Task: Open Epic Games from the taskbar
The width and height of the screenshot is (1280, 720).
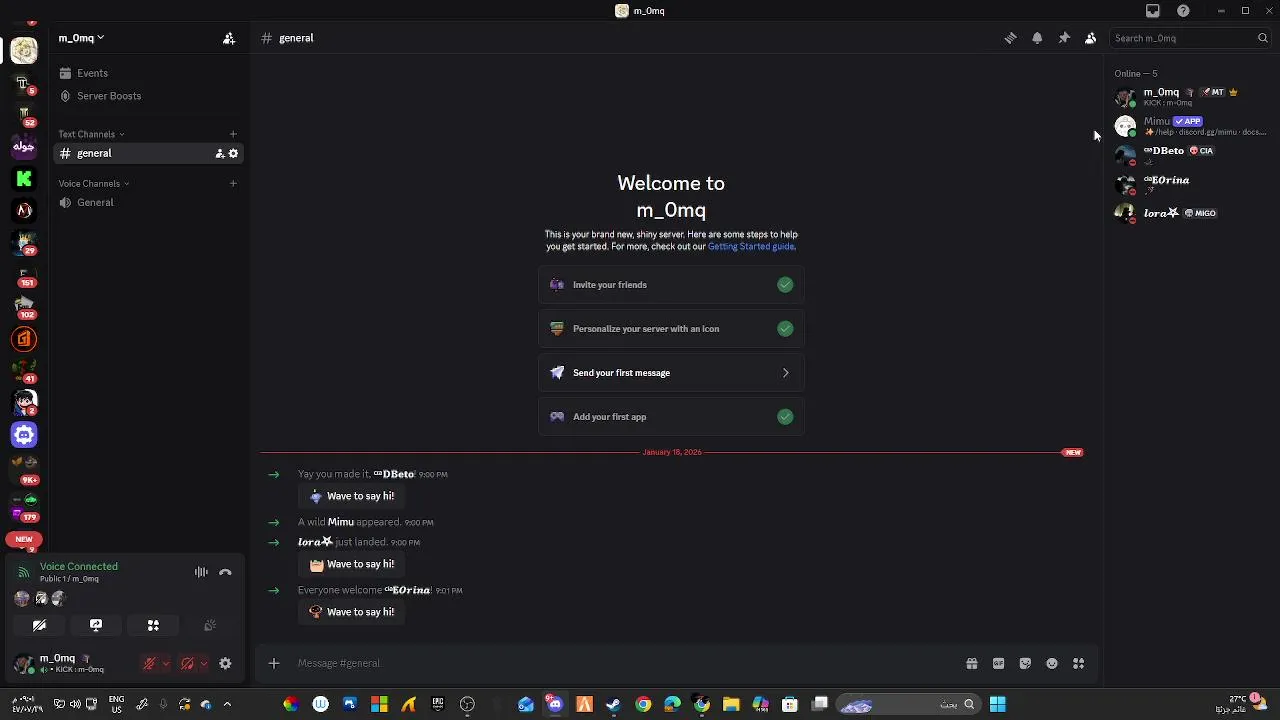Action: tap(438, 704)
